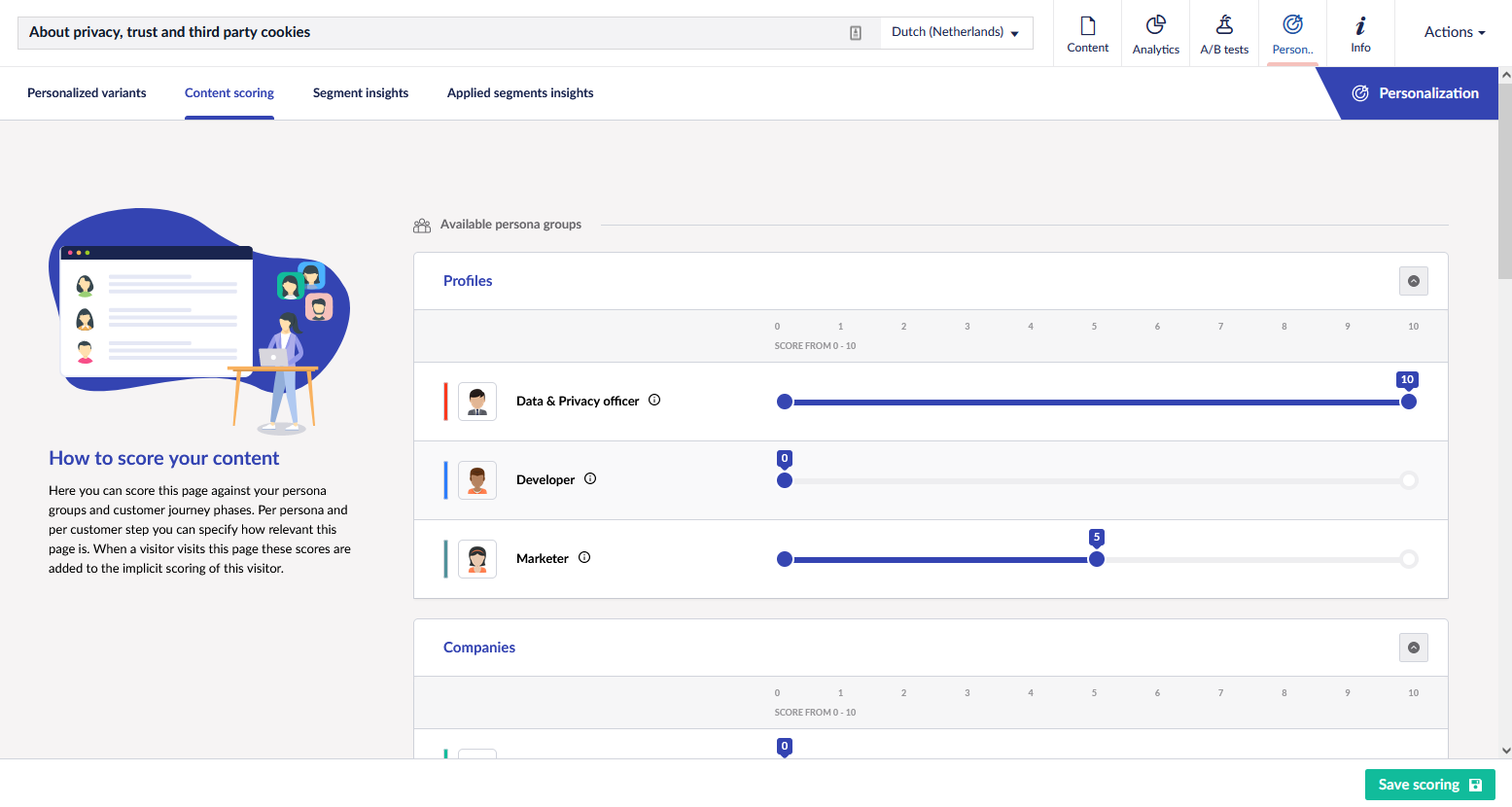Click the Marketer persona avatar
The image size is (1512, 807).
(477, 558)
